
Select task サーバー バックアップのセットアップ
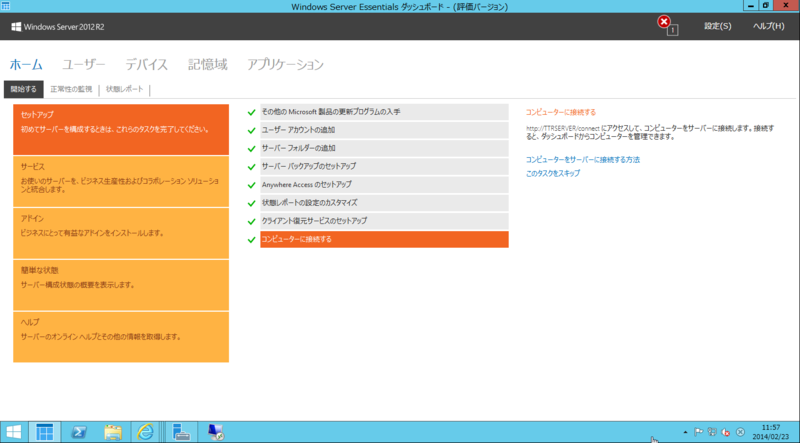(x=384, y=166)
